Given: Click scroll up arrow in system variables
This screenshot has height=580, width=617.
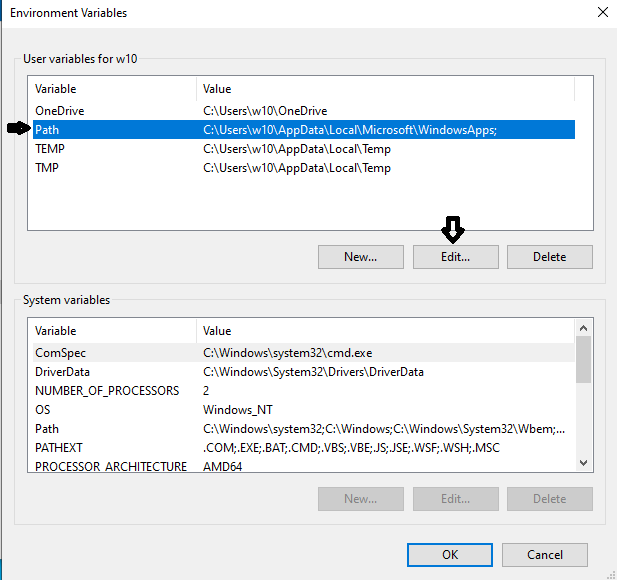Looking at the screenshot, I should click(584, 328).
